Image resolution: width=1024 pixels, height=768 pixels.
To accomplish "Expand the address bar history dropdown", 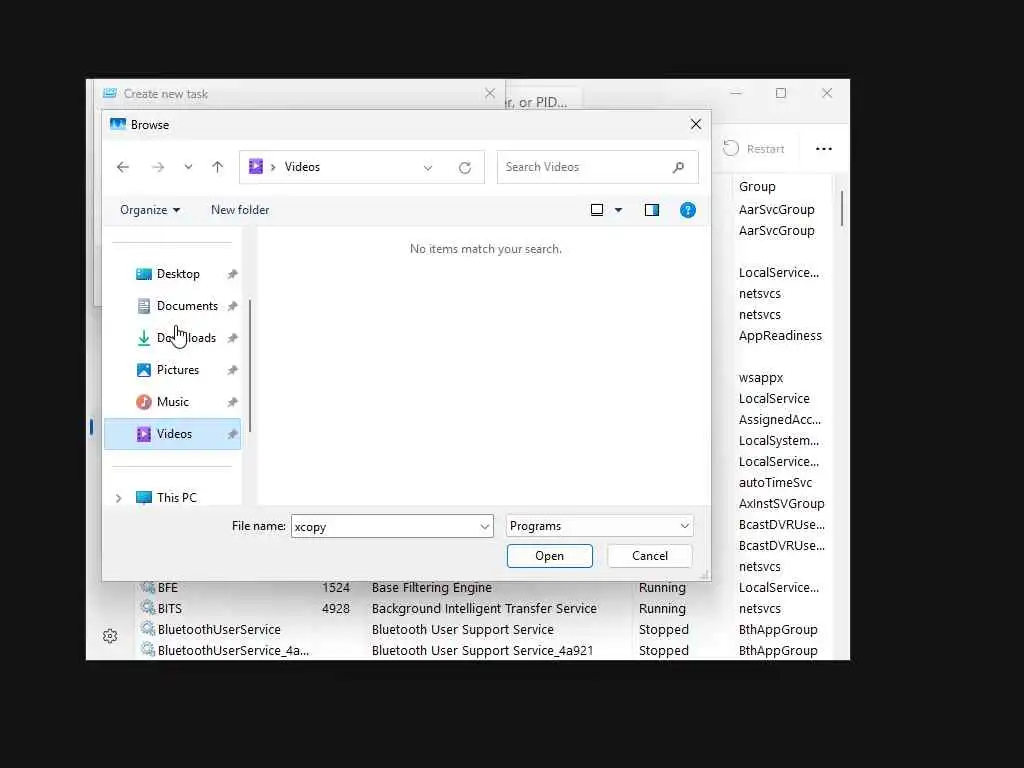I will pos(428,168).
